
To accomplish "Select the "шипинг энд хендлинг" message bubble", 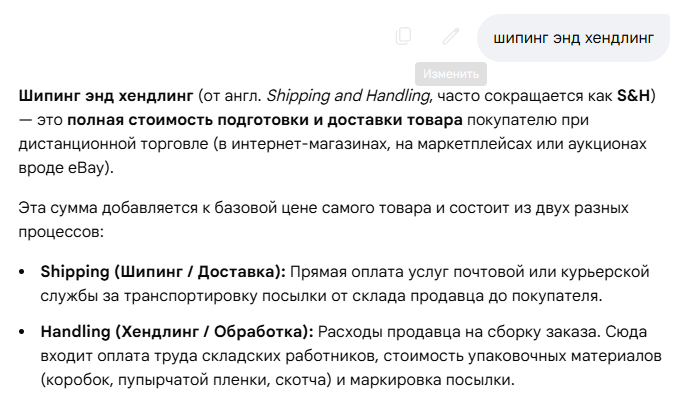I will tap(573, 38).
